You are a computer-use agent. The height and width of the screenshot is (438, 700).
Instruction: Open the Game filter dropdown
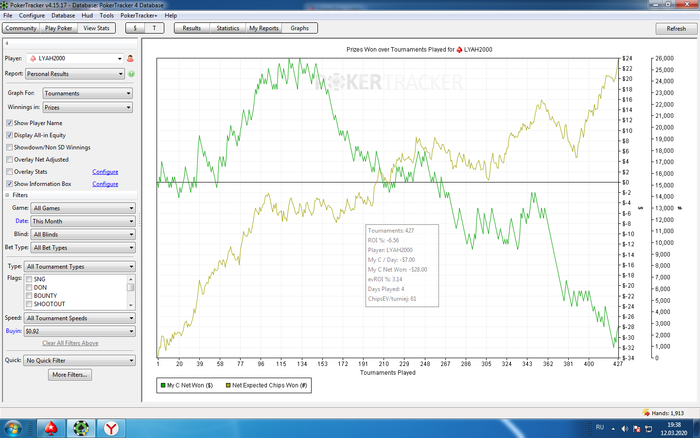pyautogui.click(x=83, y=208)
